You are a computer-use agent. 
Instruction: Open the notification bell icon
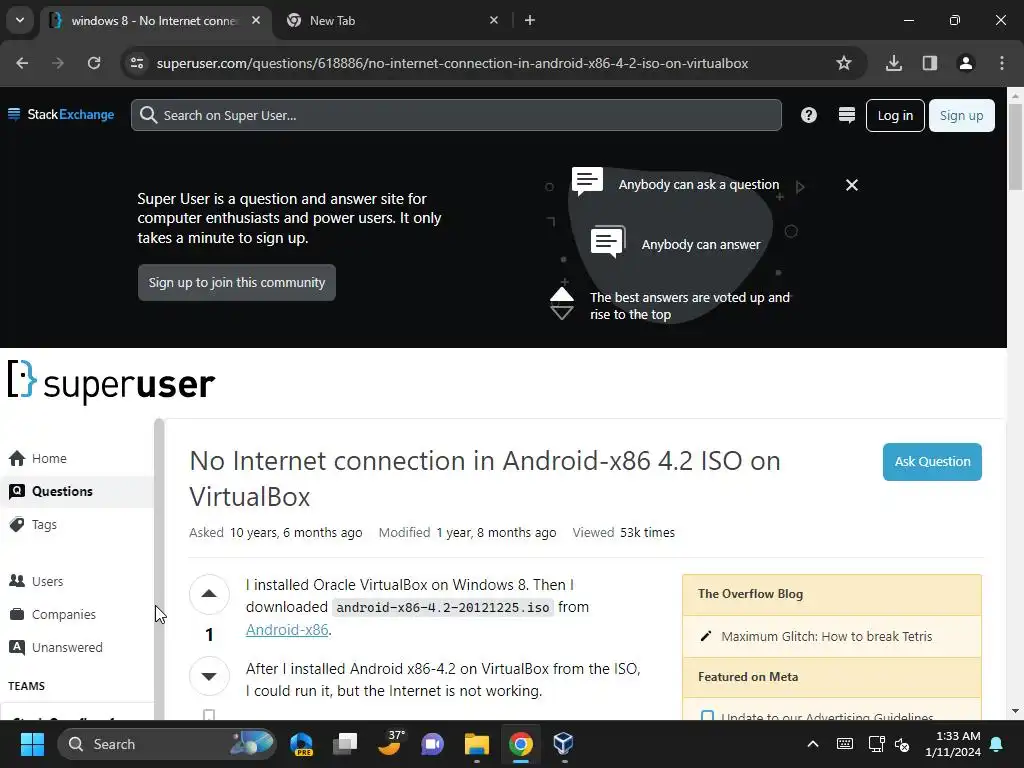[997, 744]
